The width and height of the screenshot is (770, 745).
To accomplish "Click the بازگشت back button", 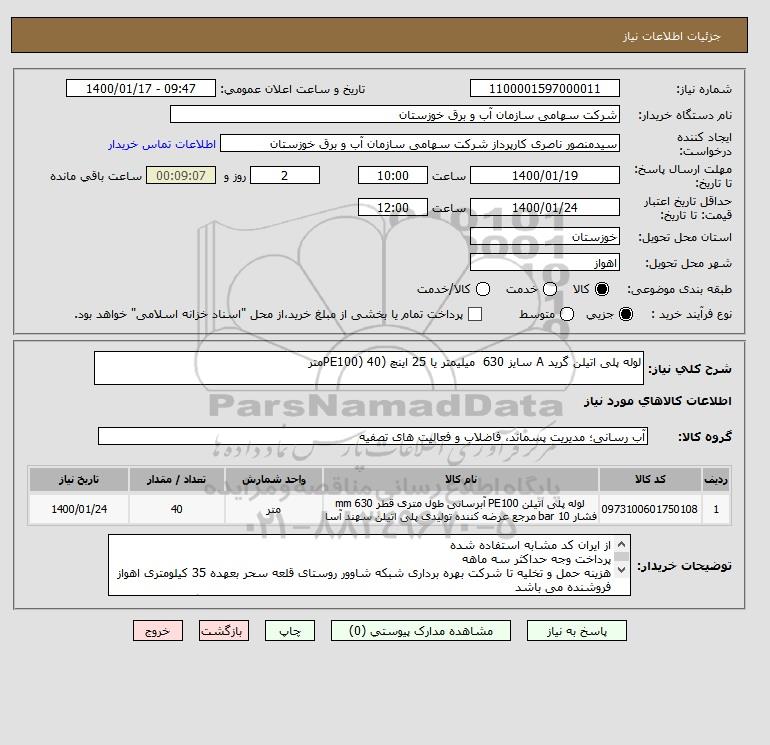I will tap(224, 631).
